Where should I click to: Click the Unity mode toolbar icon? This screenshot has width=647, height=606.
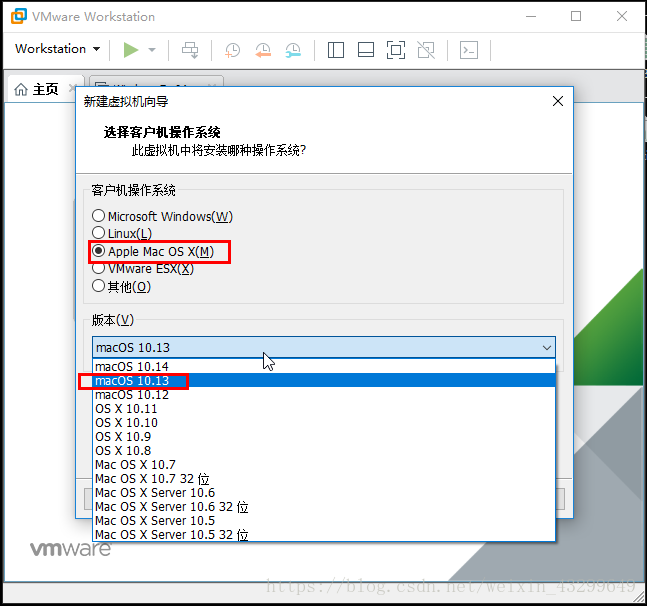click(x=426, y=50)
